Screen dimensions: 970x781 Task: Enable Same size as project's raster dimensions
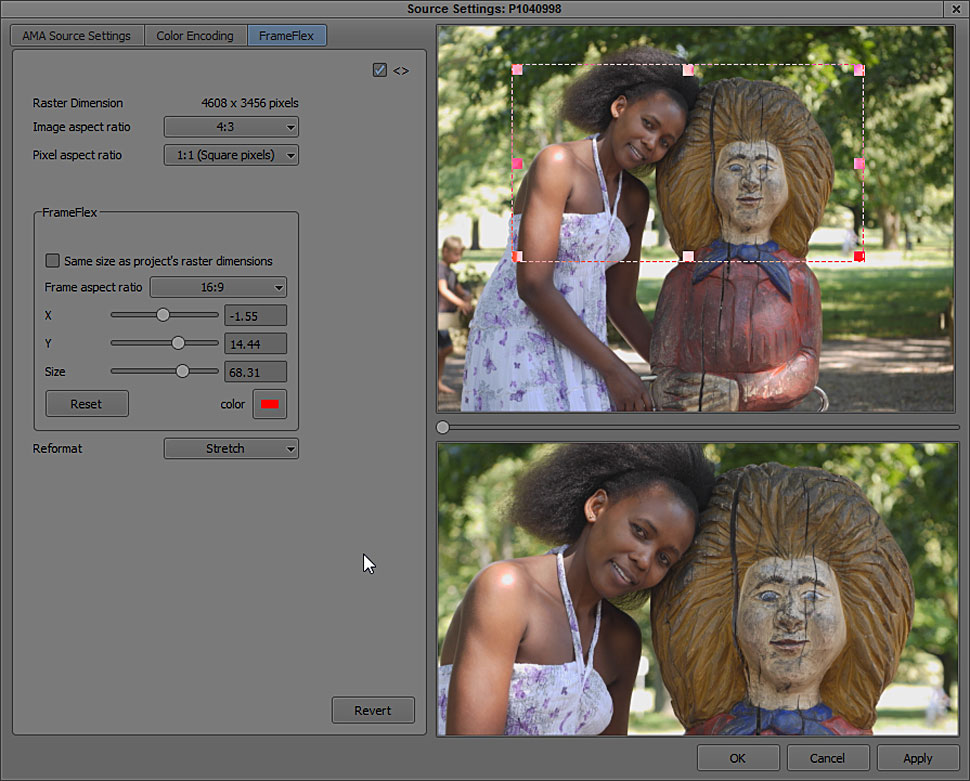coord(52,261)
